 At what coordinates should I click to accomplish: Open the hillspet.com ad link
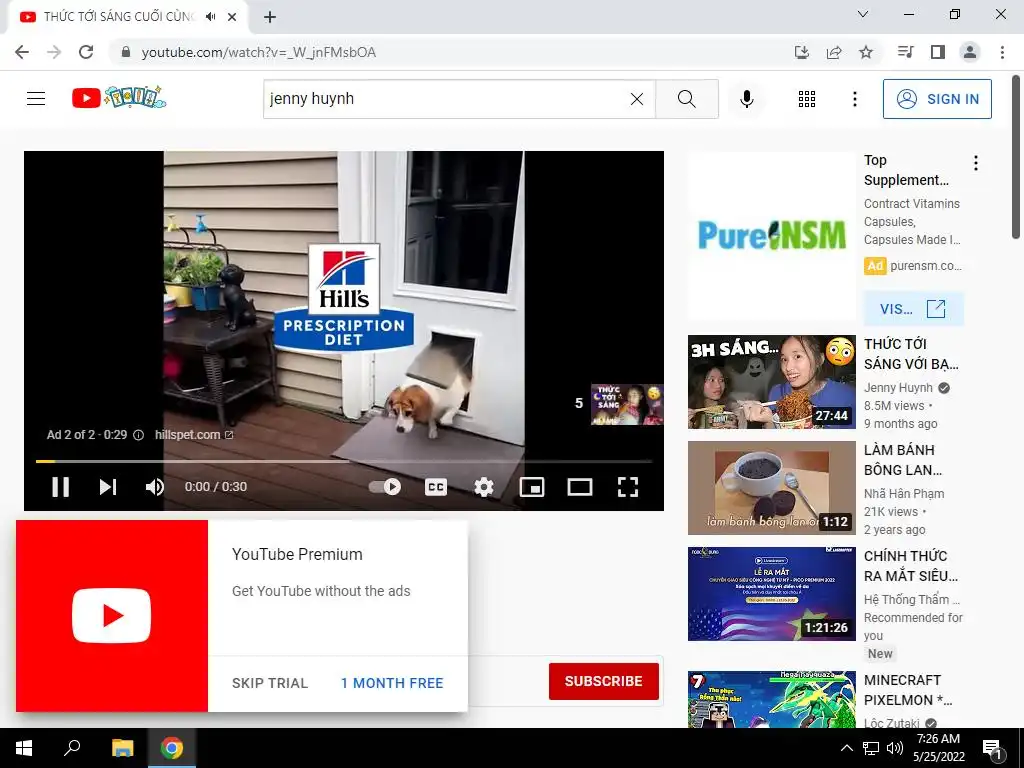[193, 435]
